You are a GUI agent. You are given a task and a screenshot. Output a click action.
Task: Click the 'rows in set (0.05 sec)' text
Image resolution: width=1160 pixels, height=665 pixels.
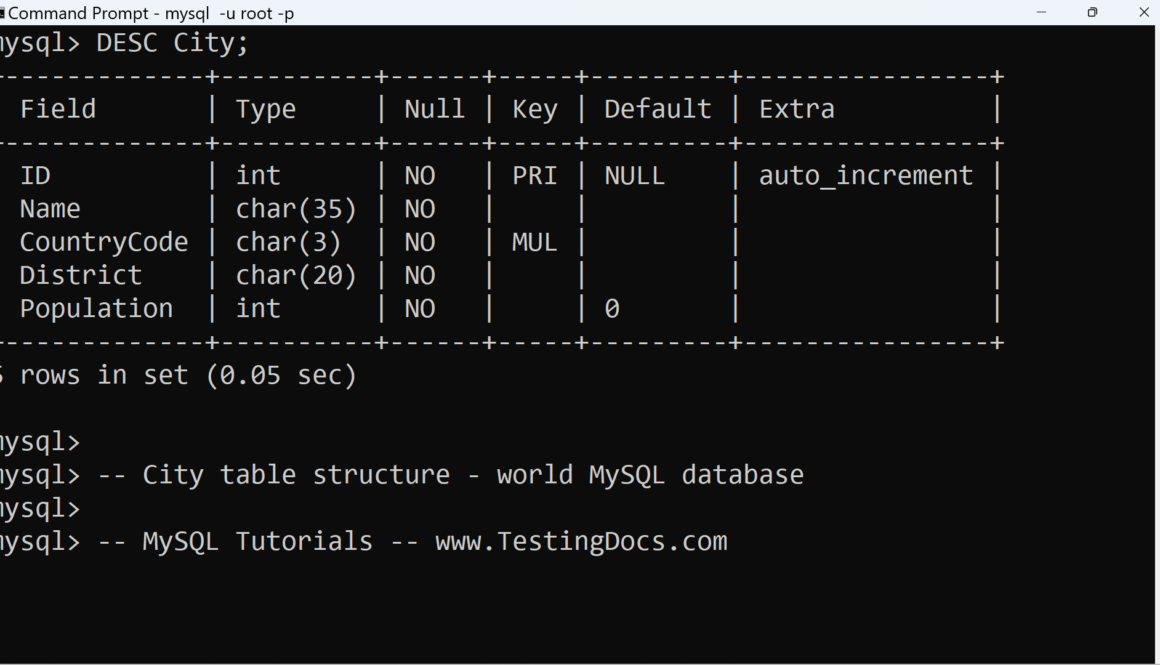pyautogui.click(x=188, y=375)
